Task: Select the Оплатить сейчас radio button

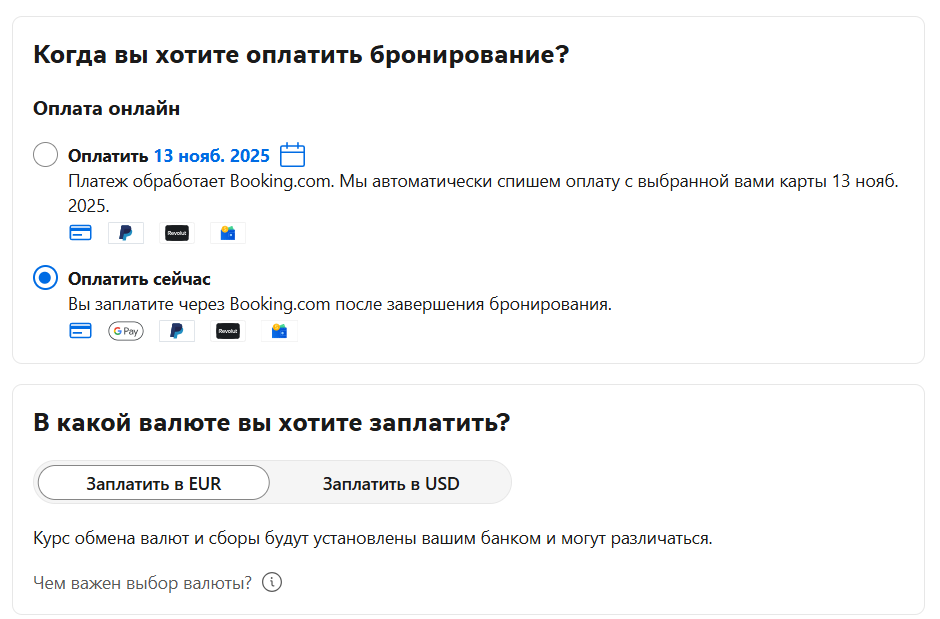Action: pos(46,278)
